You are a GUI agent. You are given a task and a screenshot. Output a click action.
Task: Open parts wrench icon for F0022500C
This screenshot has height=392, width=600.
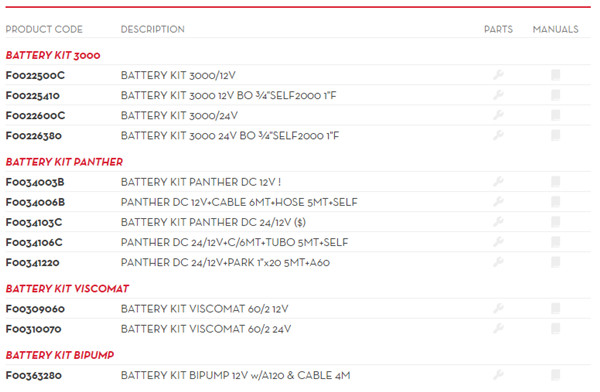tap(498, 75)
